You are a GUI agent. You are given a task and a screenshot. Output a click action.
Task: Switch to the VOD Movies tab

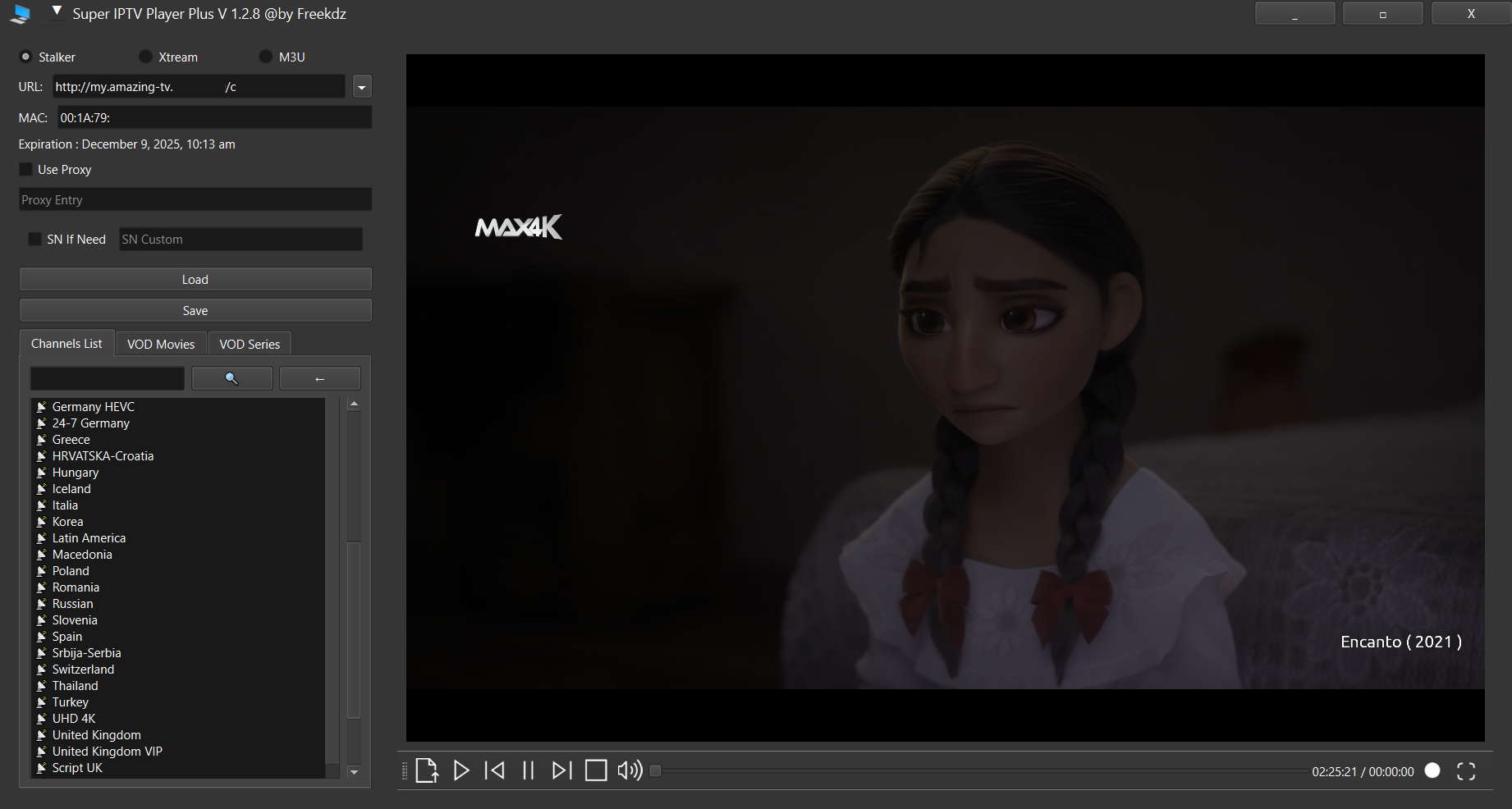(161, 344)
